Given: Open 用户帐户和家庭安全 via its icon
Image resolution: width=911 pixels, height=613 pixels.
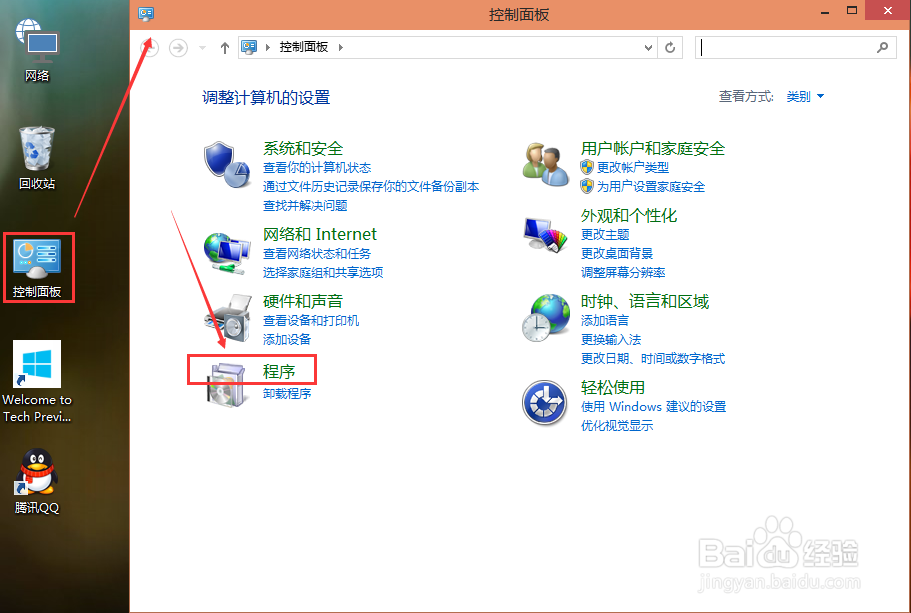Looking at the screenshot, I should click(x=545, y=165).
